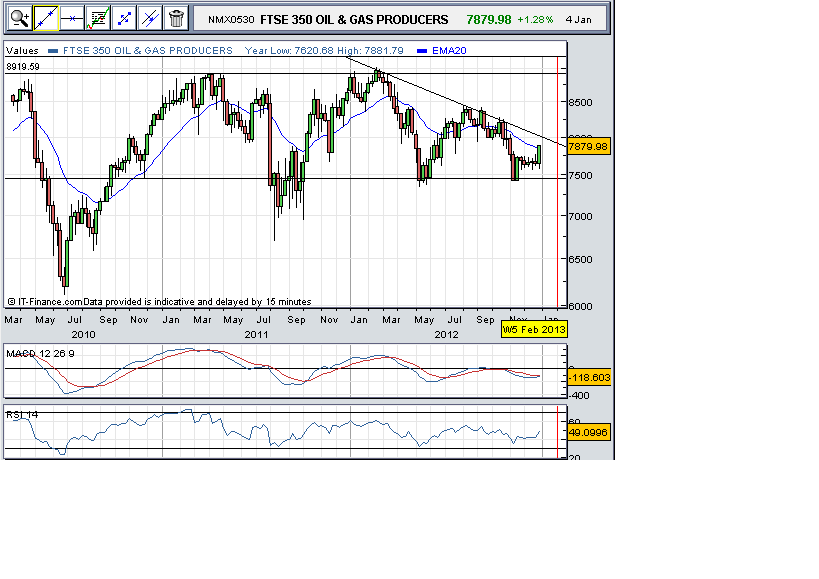Click the IT-Finance.com data attribution text
The image size is (819, 579).
point(160,300)
